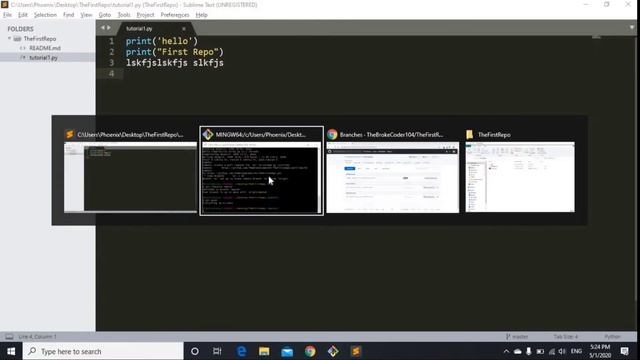Switch to the MINGW64 terminal thumbnail

click(x=261, y=178)
